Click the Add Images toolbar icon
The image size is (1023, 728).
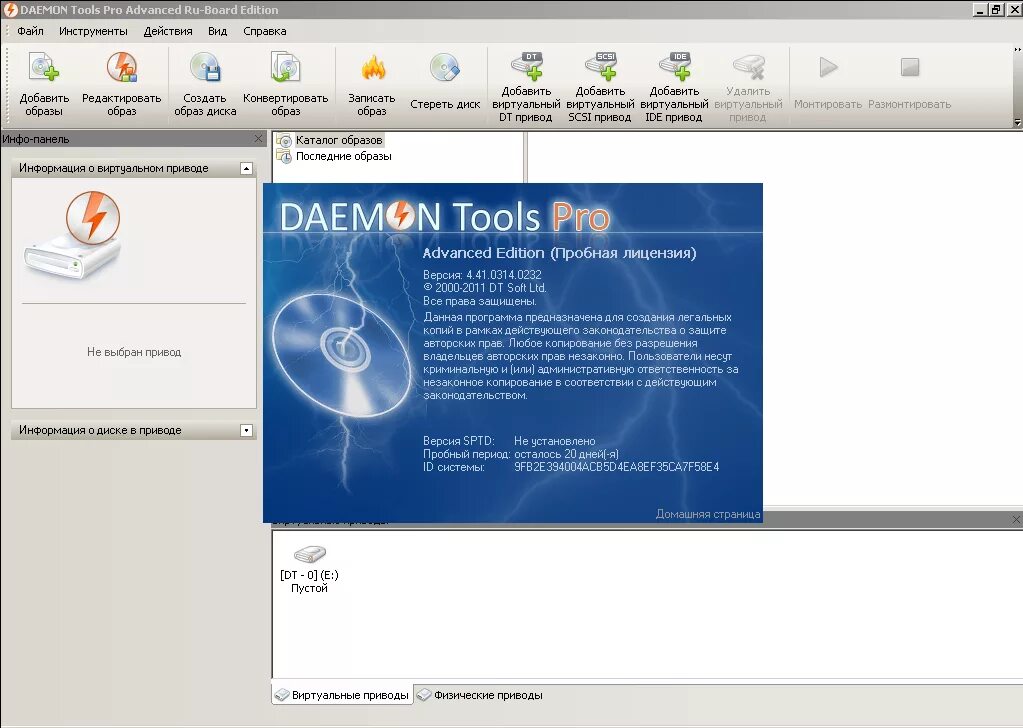click(44, 68)
